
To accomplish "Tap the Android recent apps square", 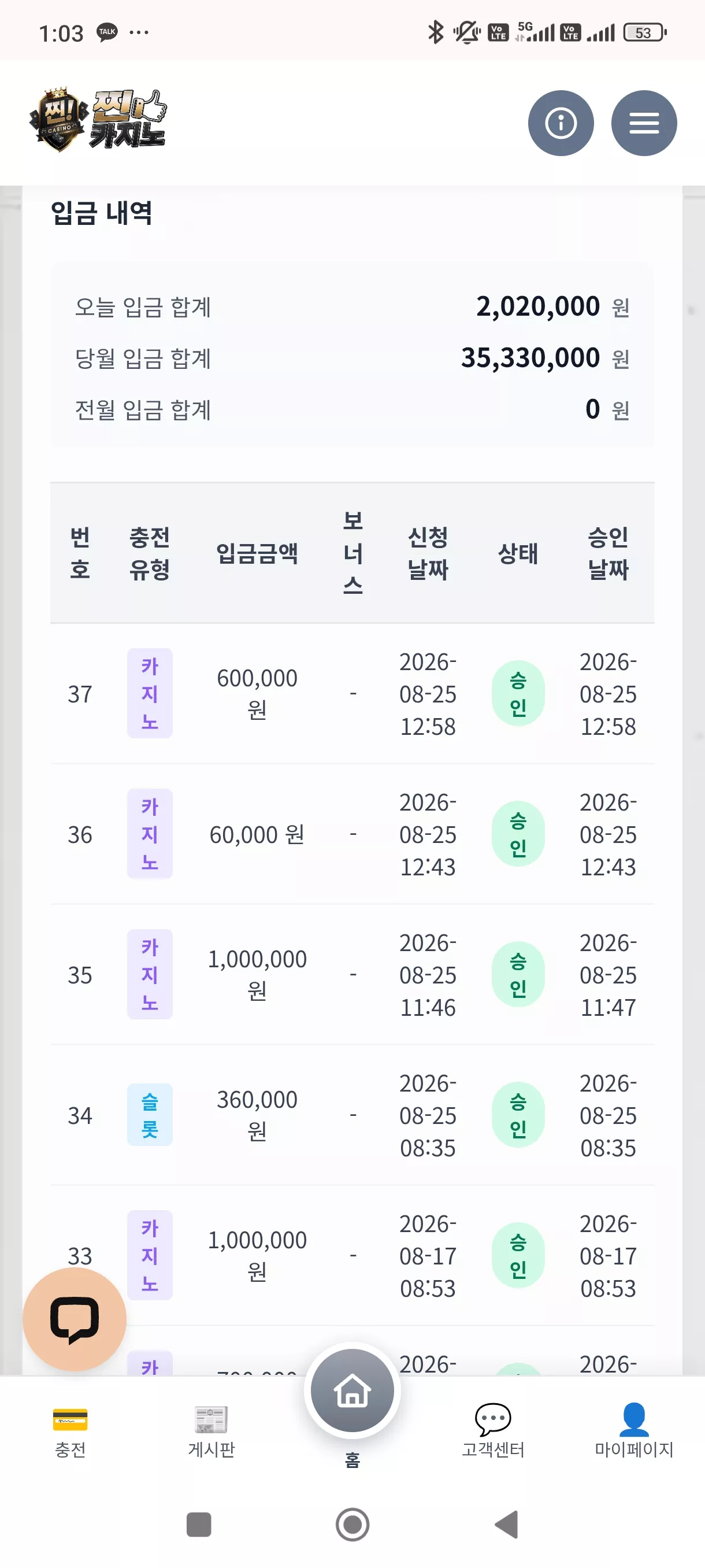I will click(x=199, y=1525).
